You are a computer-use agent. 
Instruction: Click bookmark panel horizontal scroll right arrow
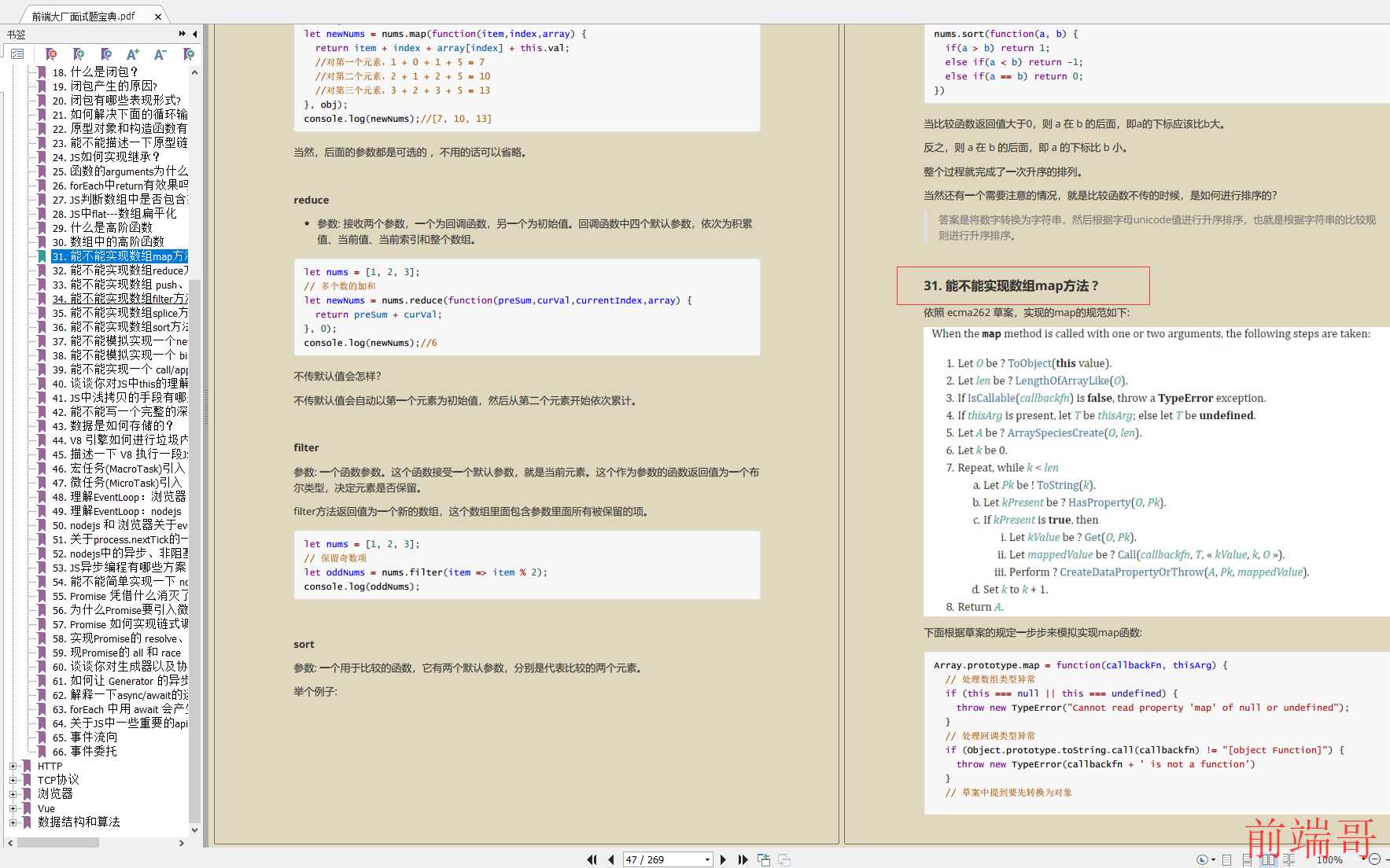(182, 843)
